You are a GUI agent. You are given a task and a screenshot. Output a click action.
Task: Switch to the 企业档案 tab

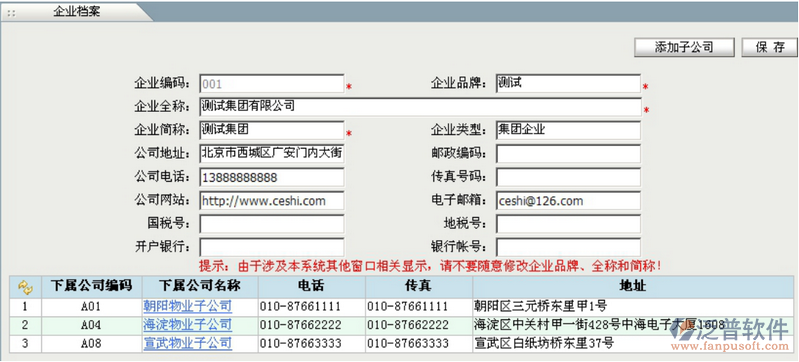point(76,12)
